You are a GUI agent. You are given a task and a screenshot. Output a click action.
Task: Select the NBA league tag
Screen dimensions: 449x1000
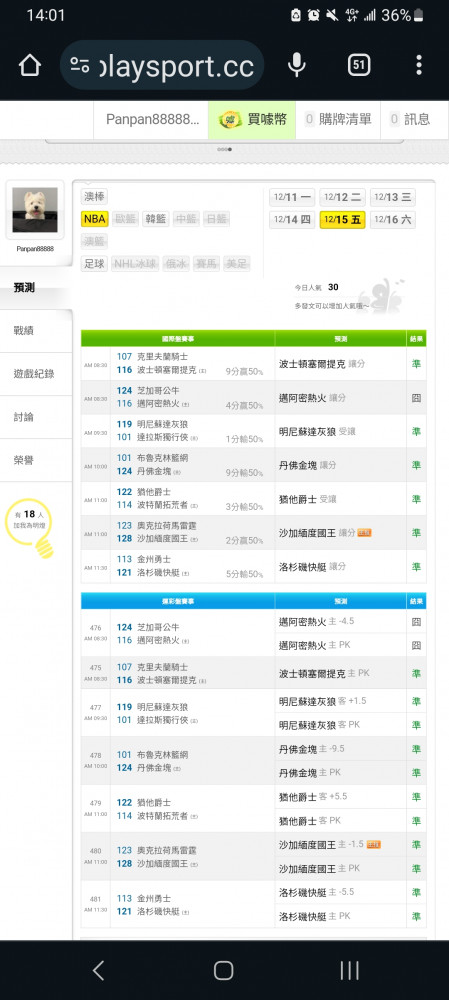pos(95,219)
